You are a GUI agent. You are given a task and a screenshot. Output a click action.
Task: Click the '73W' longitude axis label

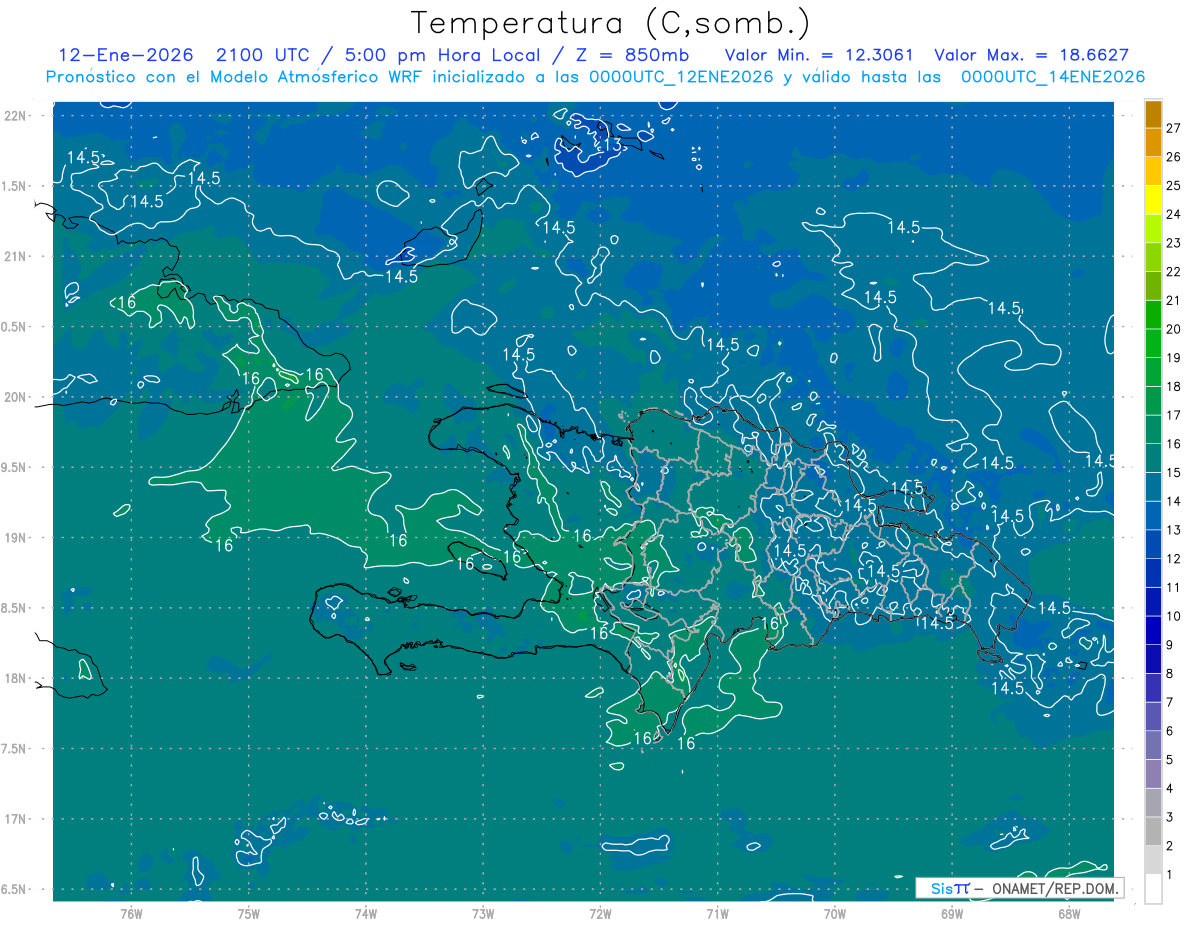click(483, 914)
